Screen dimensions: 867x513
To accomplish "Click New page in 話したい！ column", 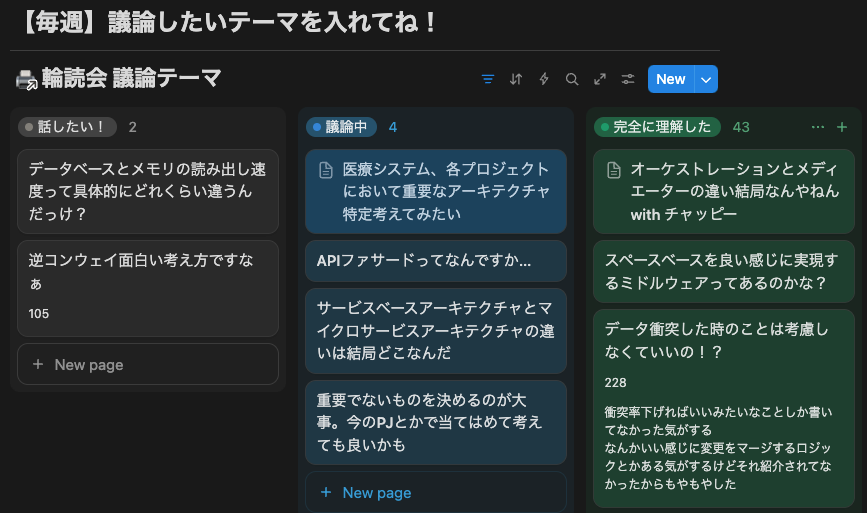I will coord(148,364).
